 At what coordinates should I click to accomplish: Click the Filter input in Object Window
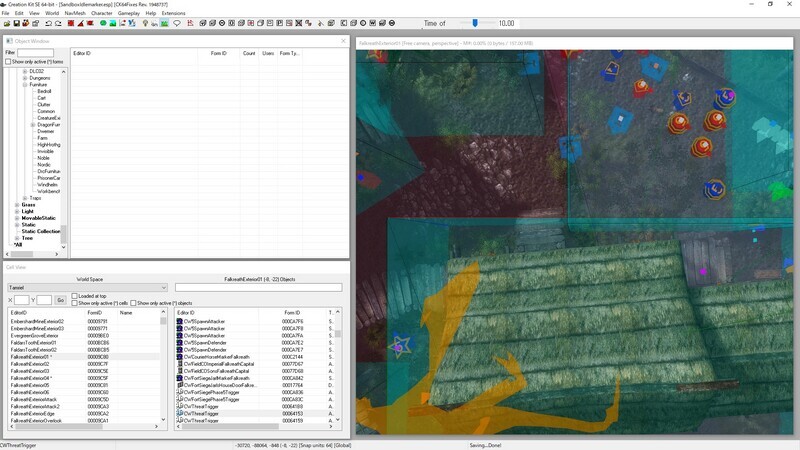35,53
